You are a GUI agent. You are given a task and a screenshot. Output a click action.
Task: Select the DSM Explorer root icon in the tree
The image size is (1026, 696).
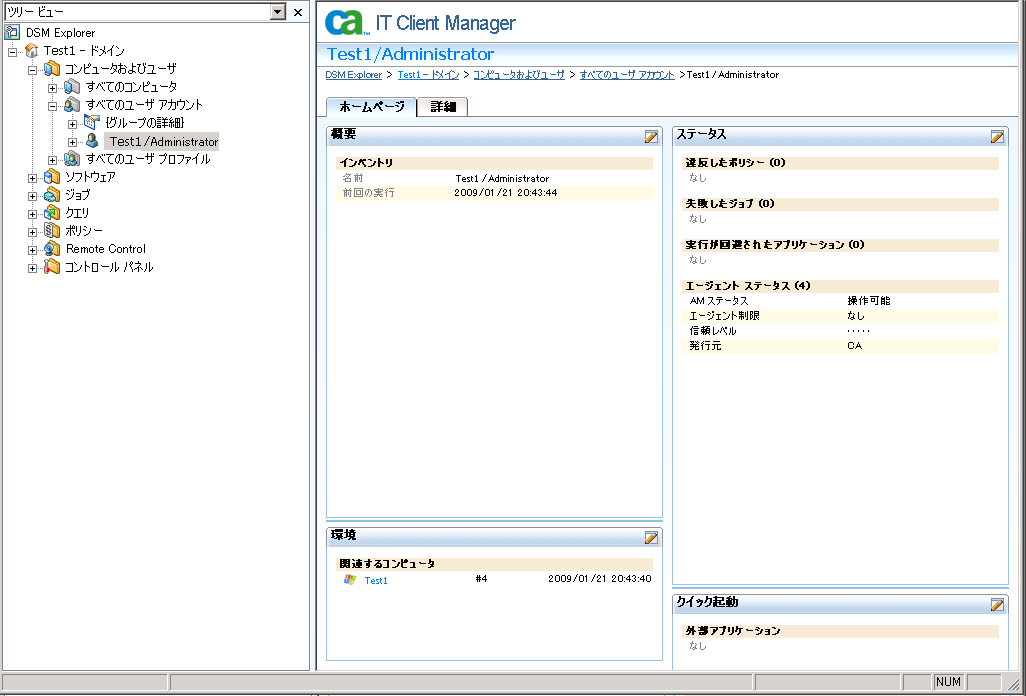pyautogui.click(x=11, y=32)
